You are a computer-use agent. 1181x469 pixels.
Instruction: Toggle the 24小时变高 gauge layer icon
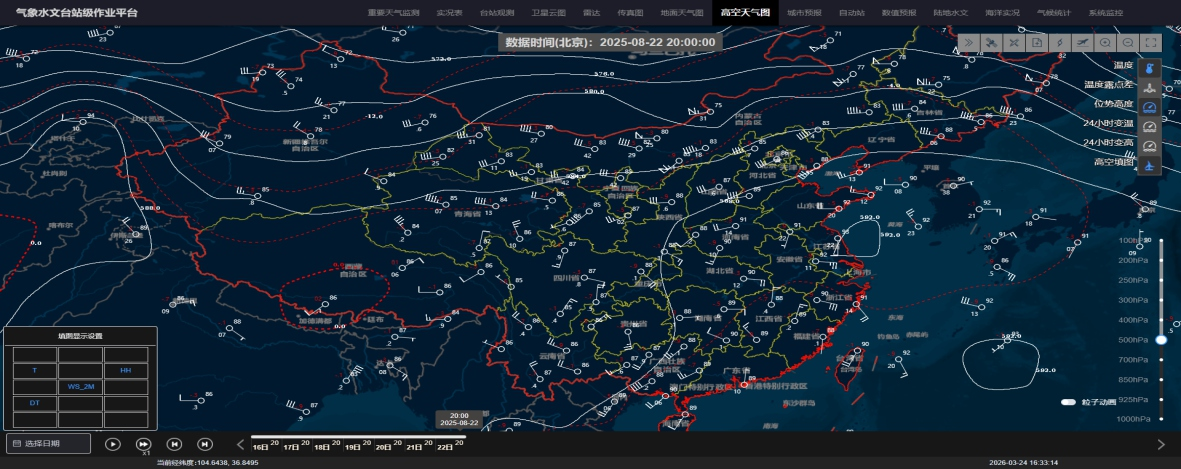(1149, 147)
